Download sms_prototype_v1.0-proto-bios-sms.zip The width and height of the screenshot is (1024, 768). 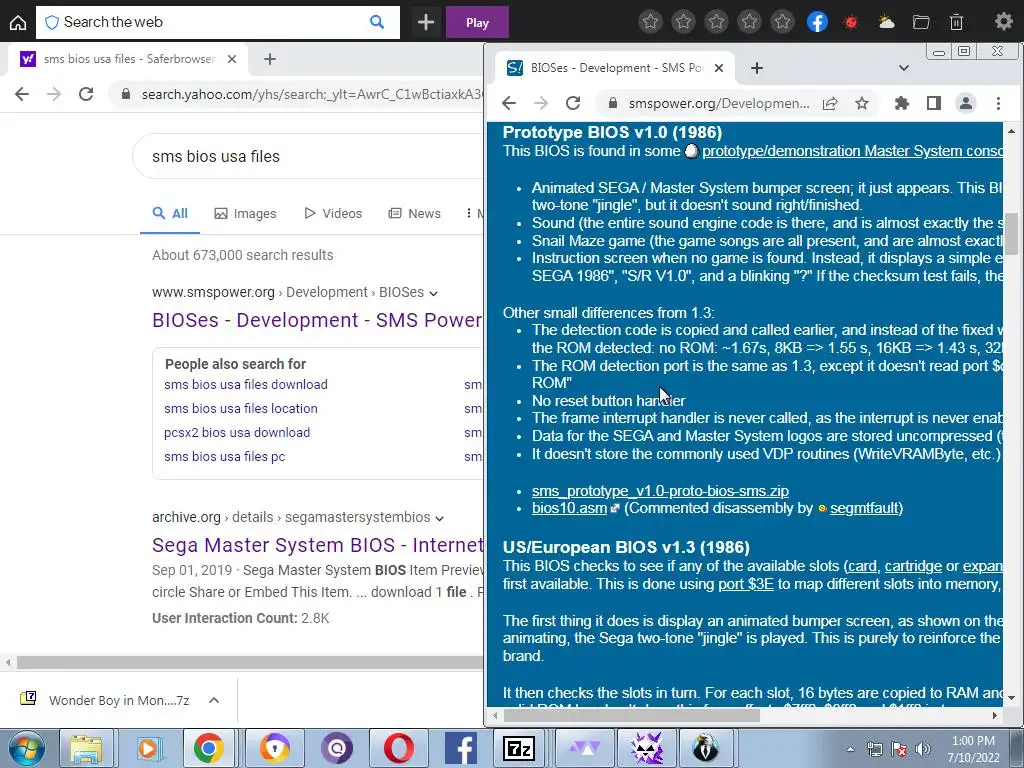(660, 491)
